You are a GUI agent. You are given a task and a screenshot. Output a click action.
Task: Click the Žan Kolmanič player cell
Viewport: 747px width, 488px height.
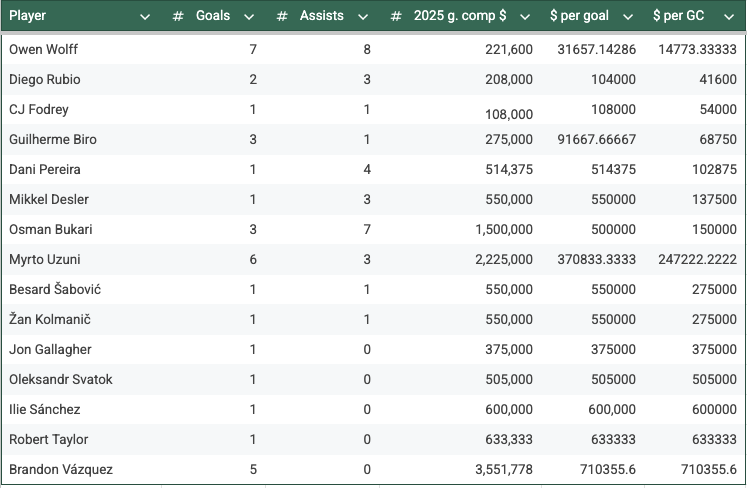[x=50, y=319]
